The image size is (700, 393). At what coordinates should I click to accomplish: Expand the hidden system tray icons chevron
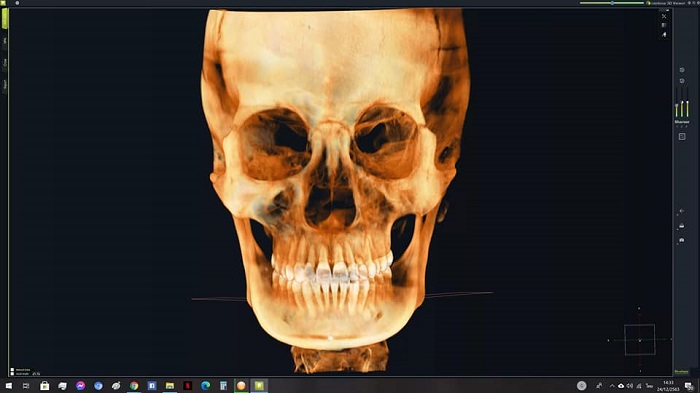pyautogui.click(x=612, y=386)
